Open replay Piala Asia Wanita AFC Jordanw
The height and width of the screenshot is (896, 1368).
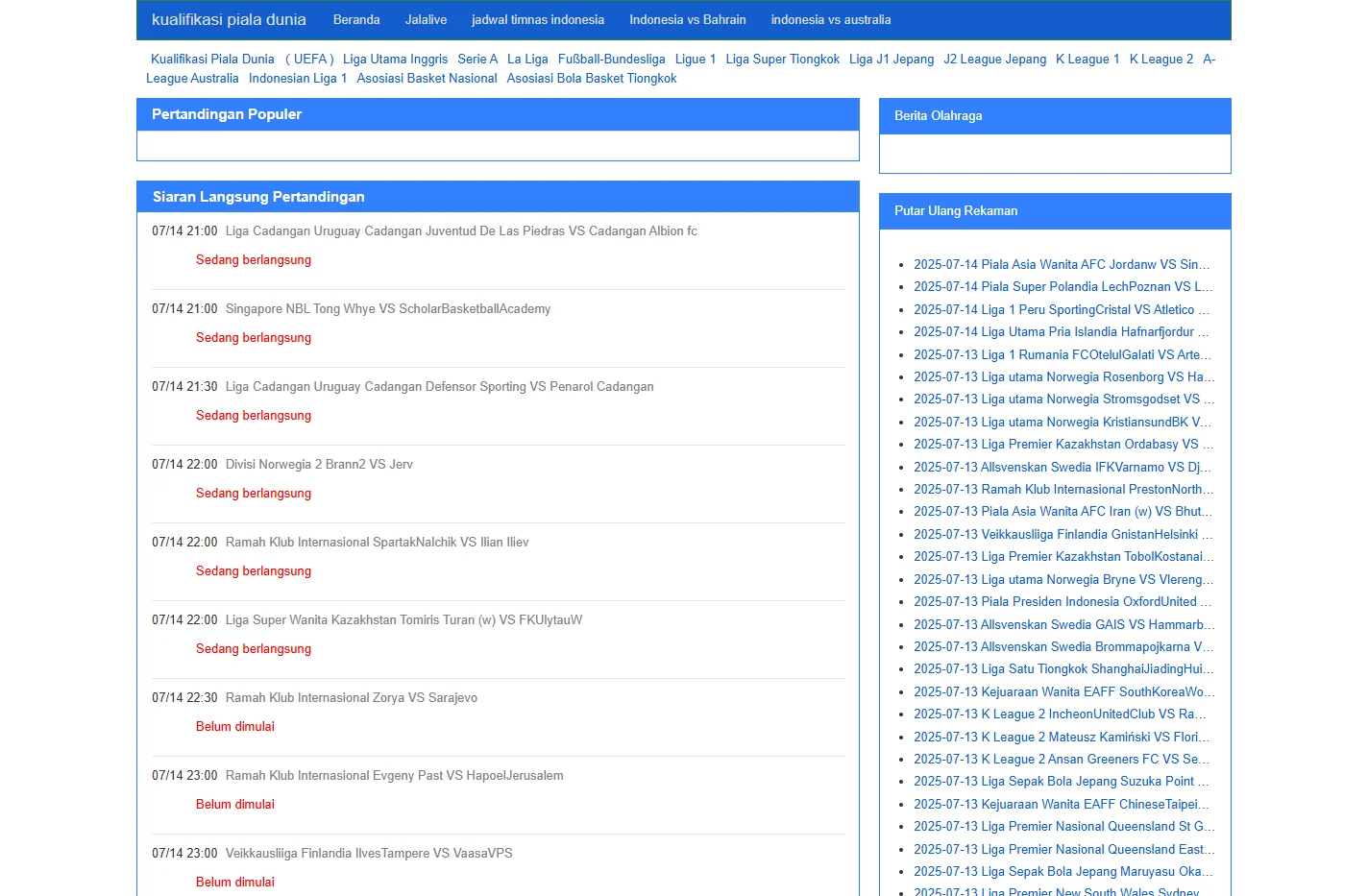(1062, 264)
